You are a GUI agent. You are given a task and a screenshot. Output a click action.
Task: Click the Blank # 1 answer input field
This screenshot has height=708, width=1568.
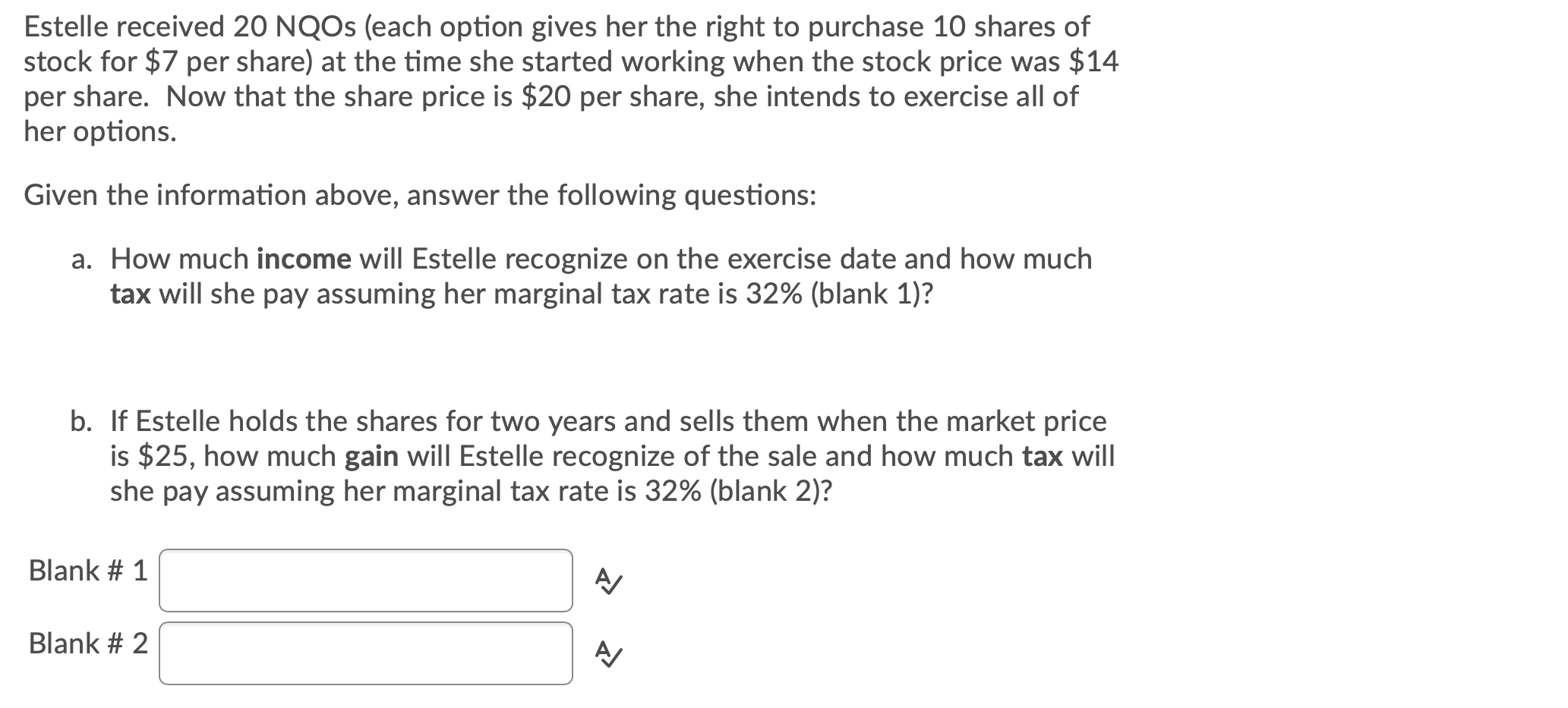point(365,581)
